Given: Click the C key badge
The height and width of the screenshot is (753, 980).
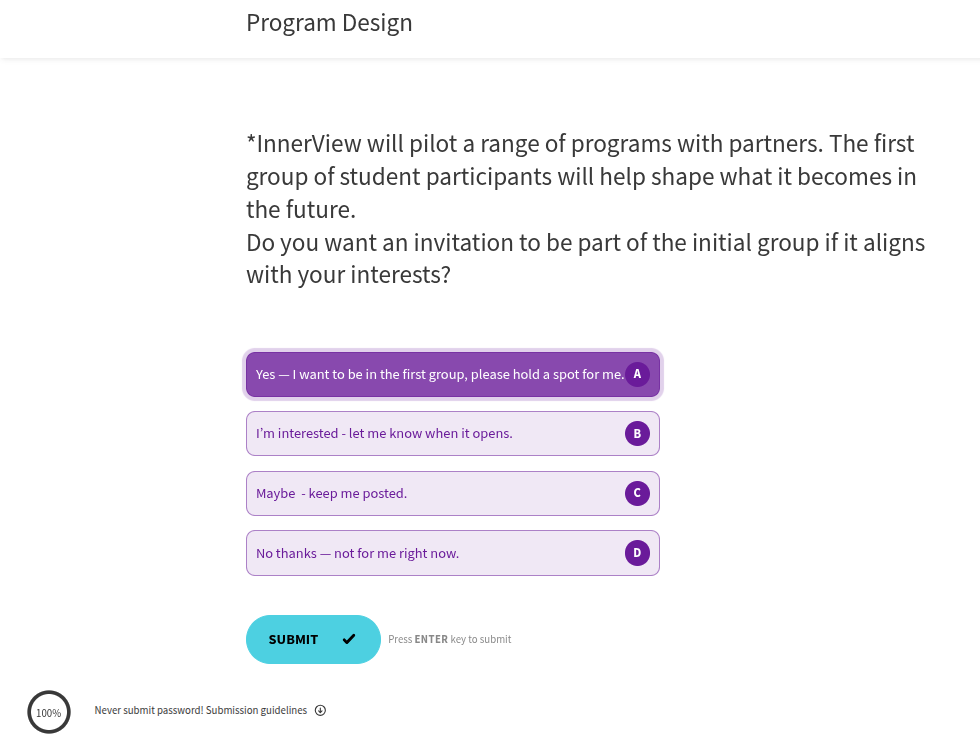Looking at the screenshot, I should tap(637, 493).
